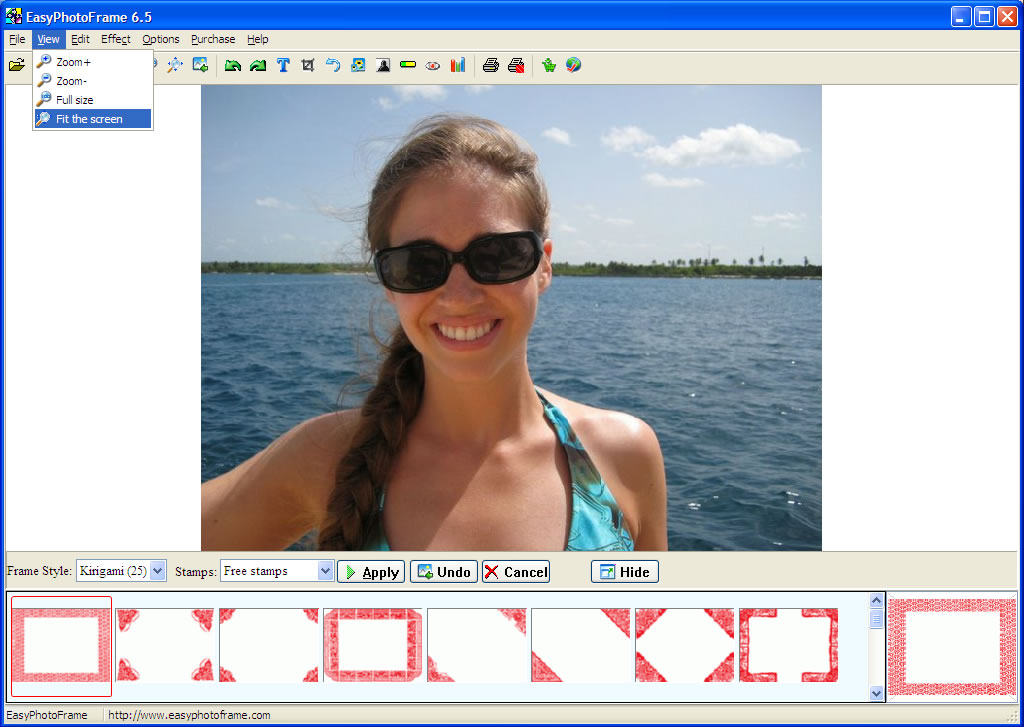Click the Cancel button
Image resolution: width=1024 pixels, height=727 pixels.
(516, 572)
